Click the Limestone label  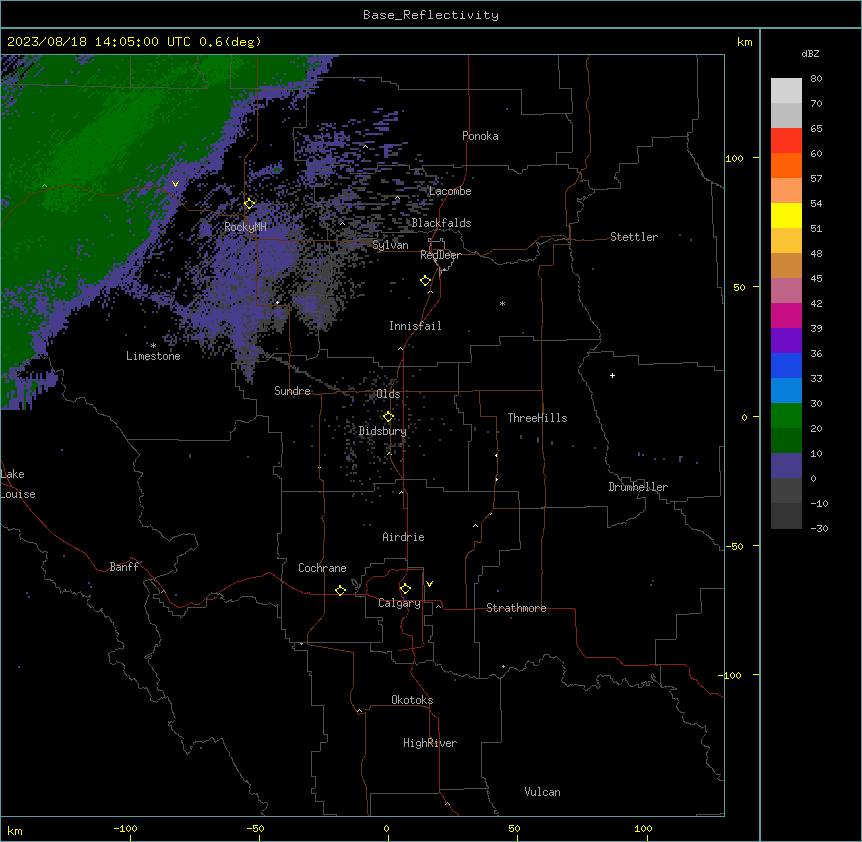(153, 356)
